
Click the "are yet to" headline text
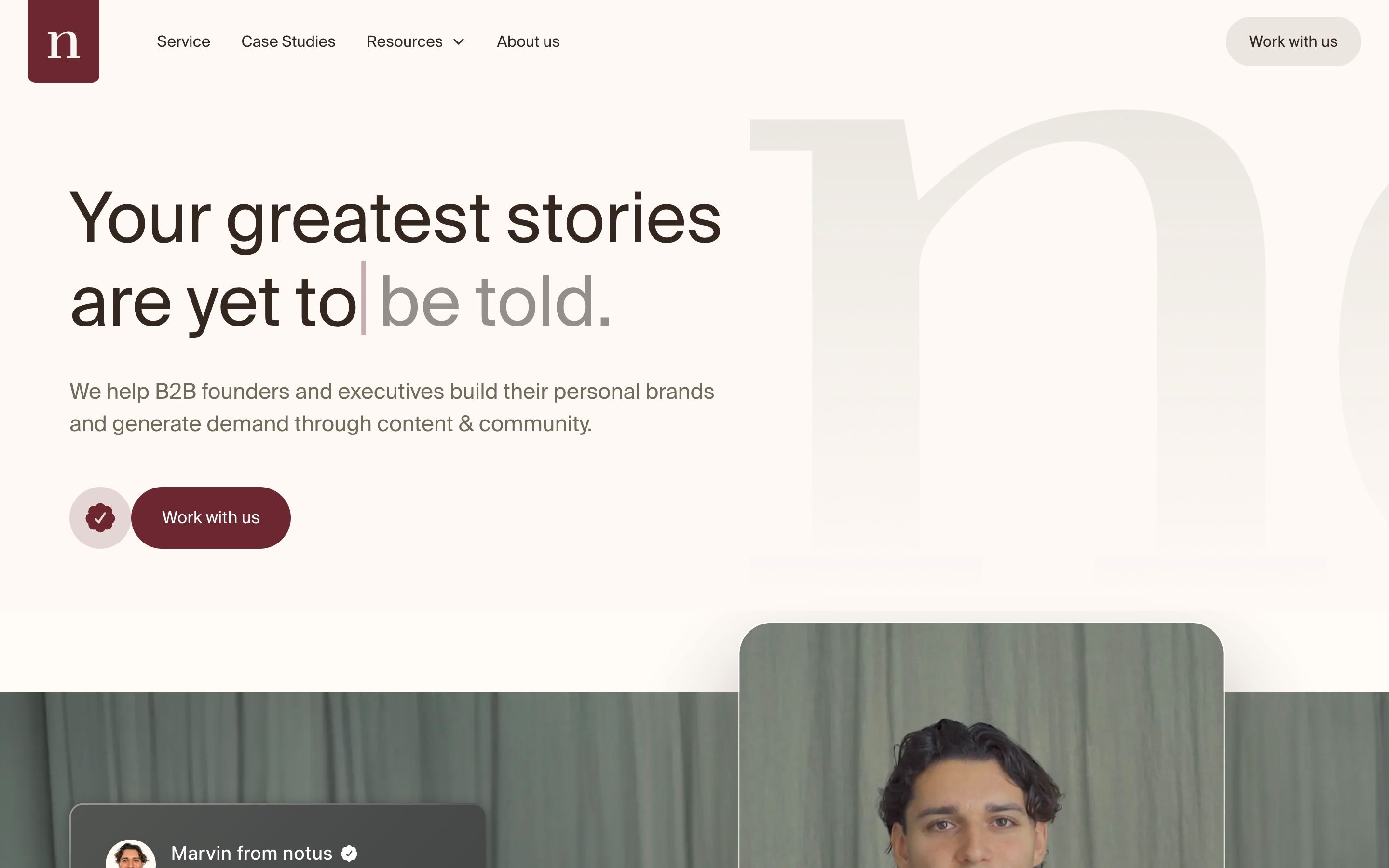point(213,302)
